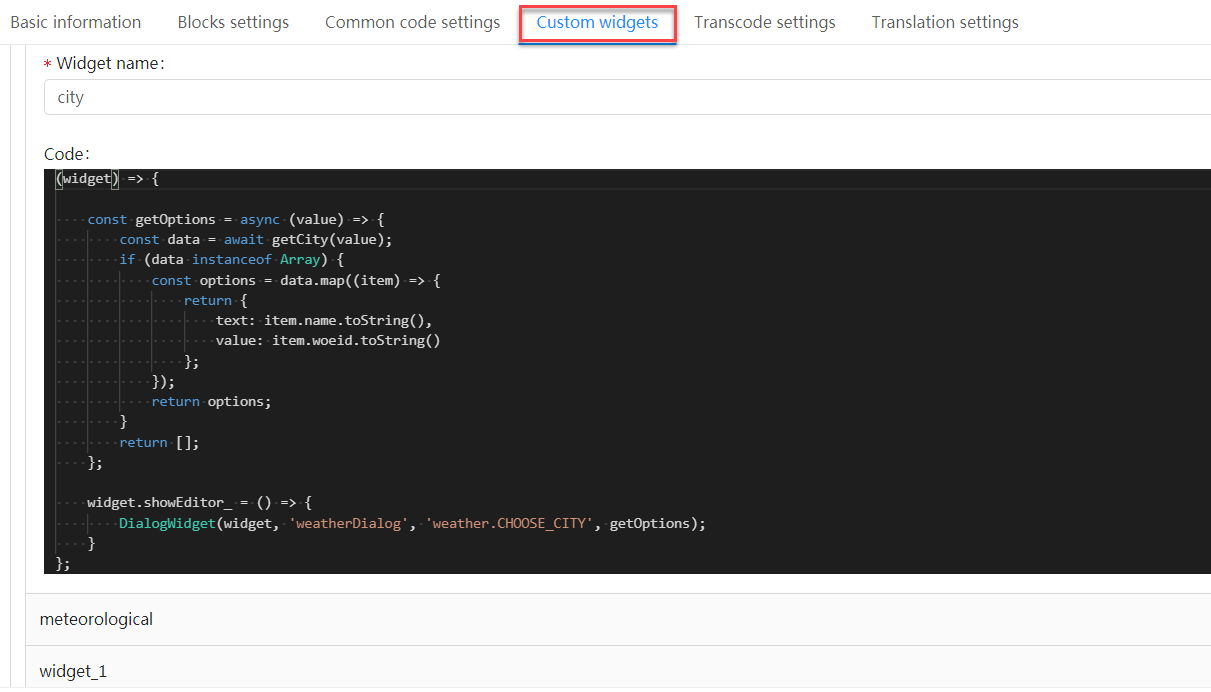Viewport: 1211px width, 692px height.
Task: Go to Transcode settings tab
Action: click(x=764, y=22)
